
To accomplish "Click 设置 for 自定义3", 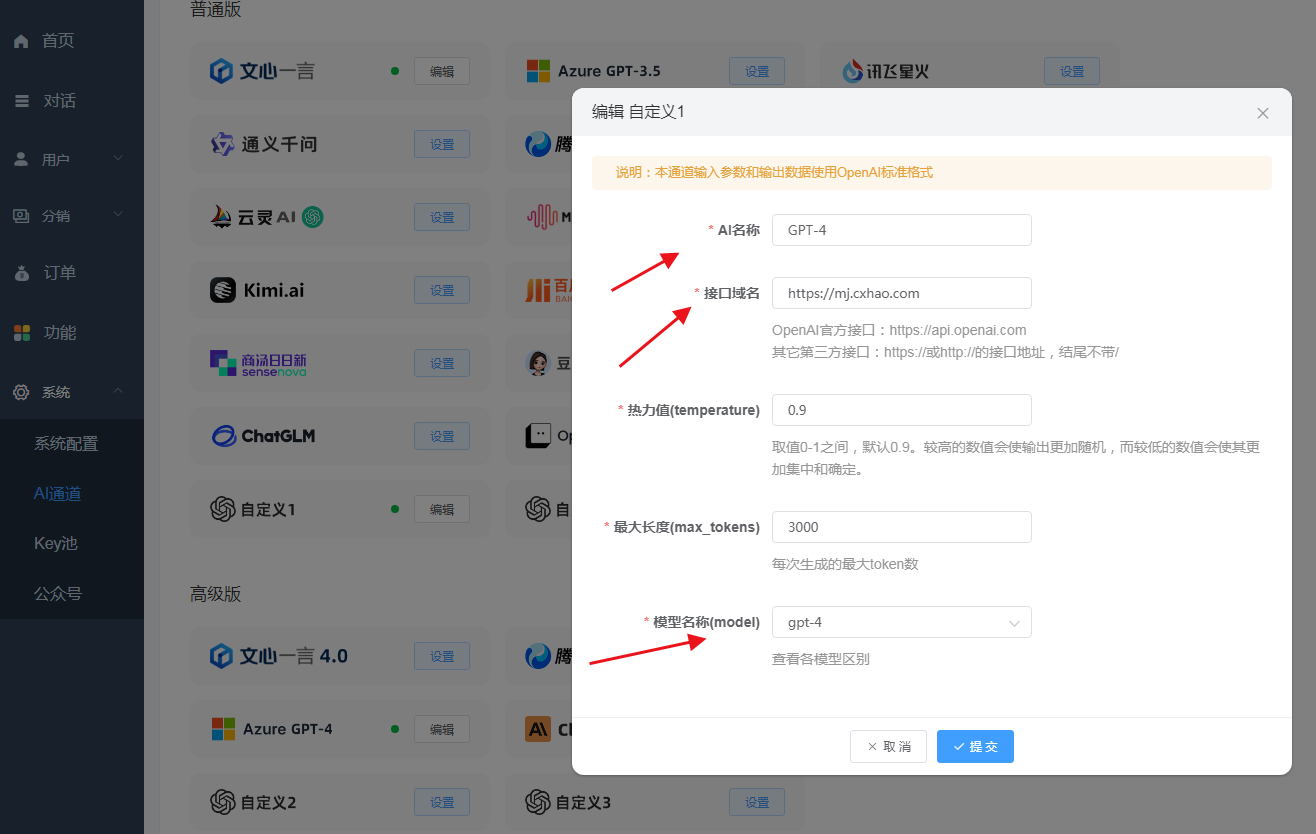I will coord(757,802).
